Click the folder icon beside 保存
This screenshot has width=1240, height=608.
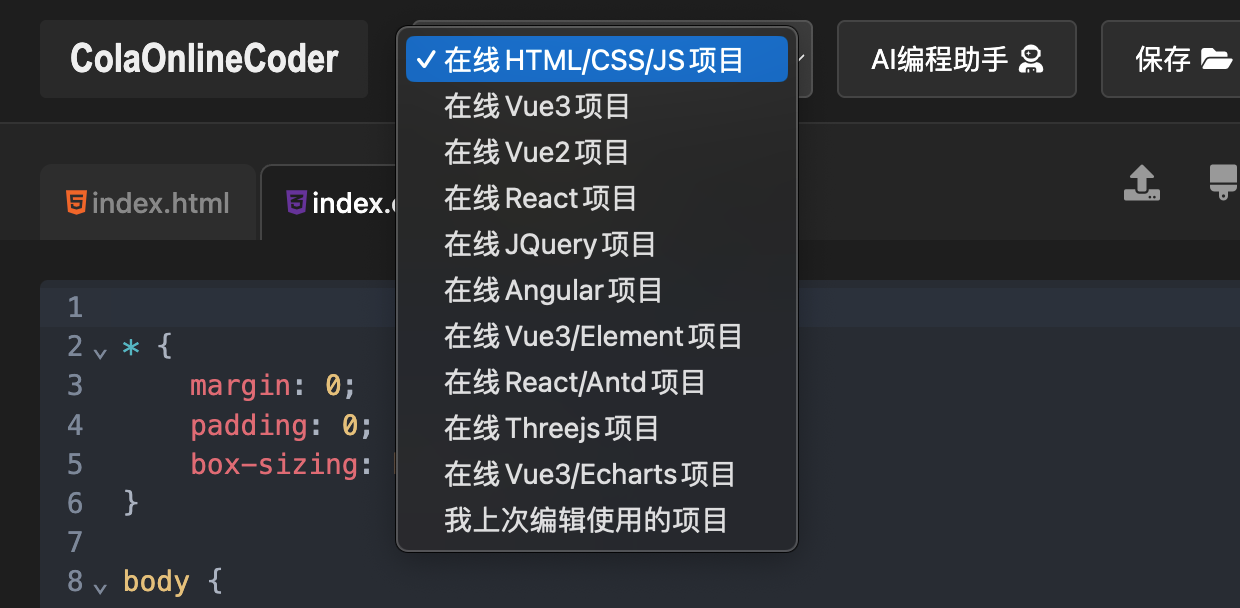(1216, 60)
